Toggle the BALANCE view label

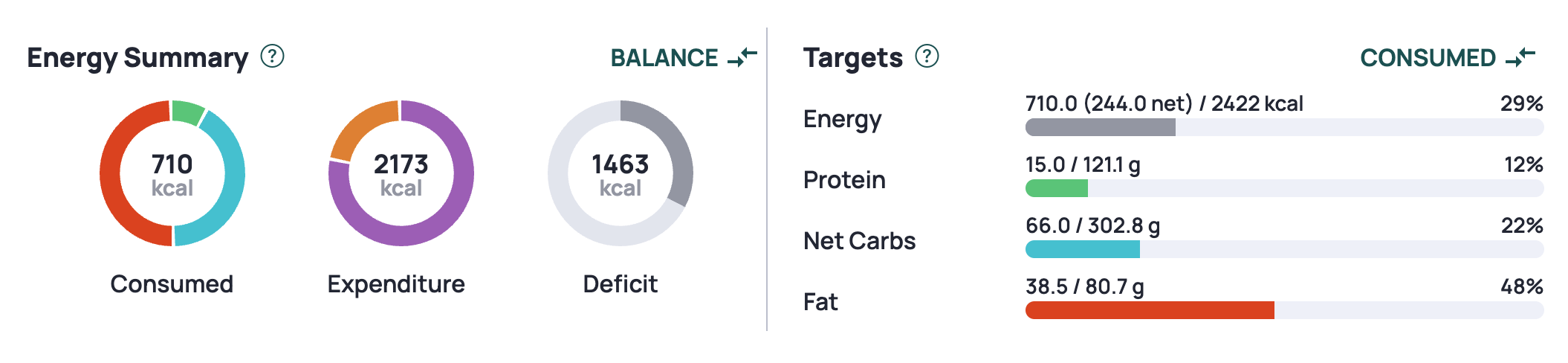(x=664, y=57)
